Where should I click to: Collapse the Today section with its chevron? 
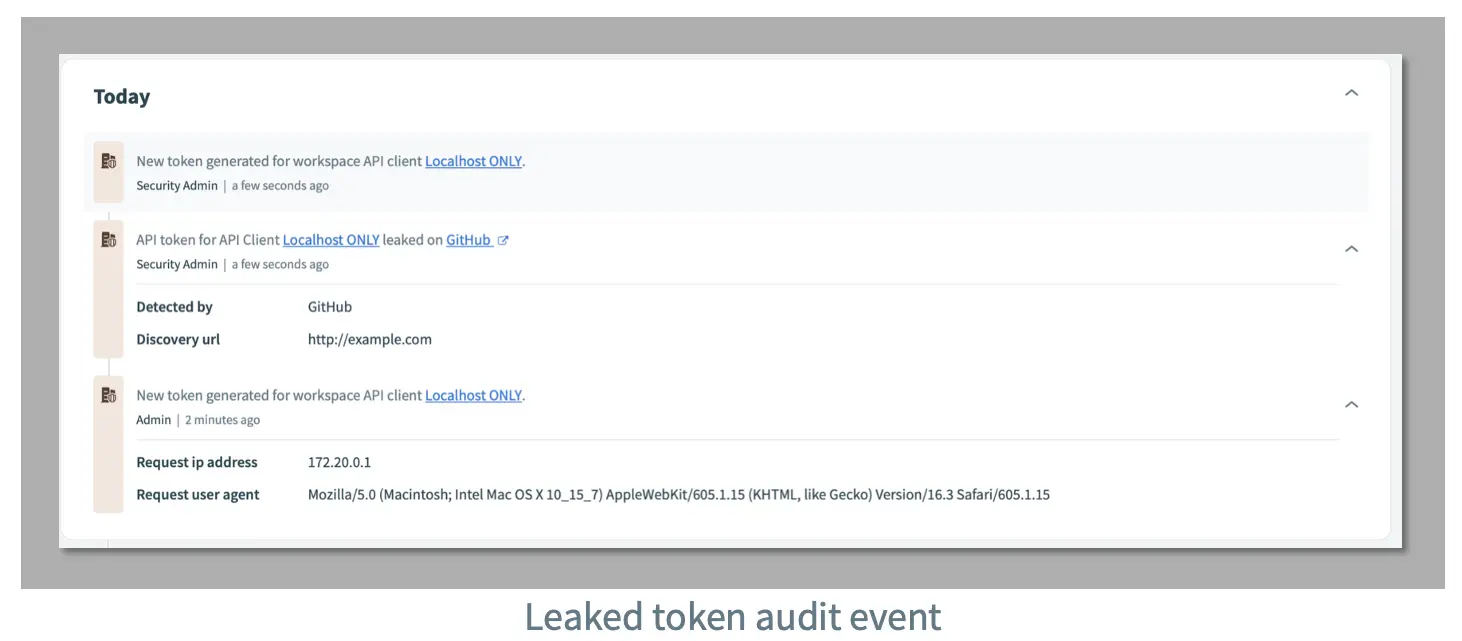coord(1351,93)
